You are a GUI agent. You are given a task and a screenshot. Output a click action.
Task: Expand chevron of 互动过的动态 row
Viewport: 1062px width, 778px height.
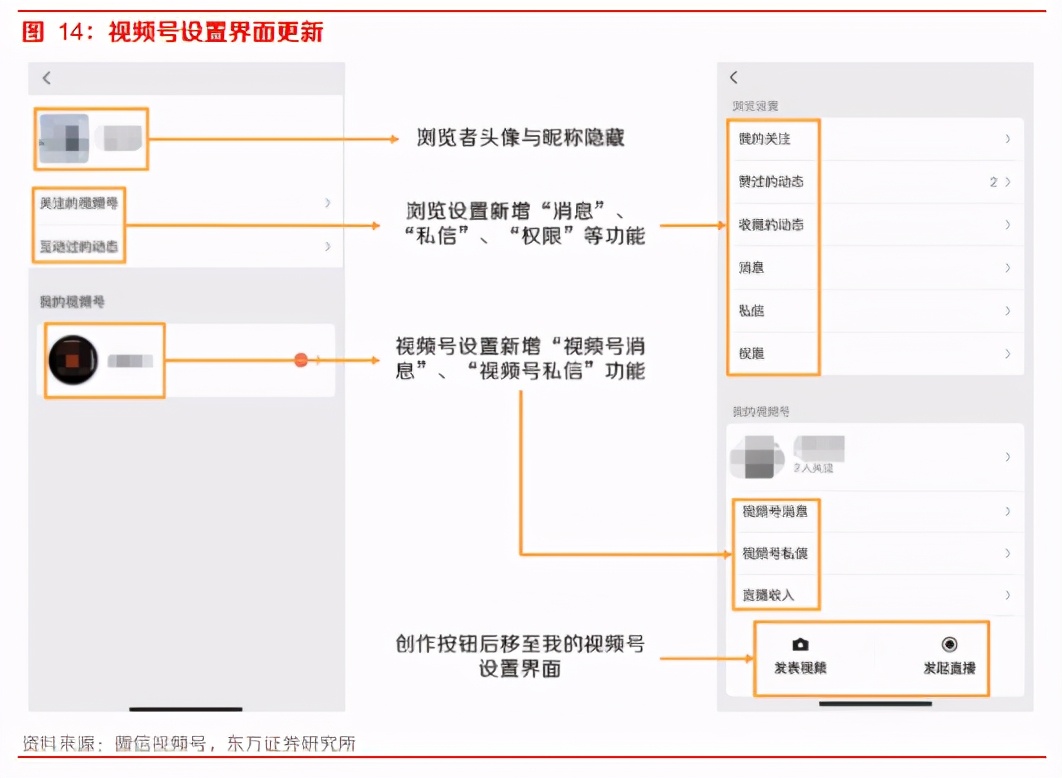click(328, 246)
